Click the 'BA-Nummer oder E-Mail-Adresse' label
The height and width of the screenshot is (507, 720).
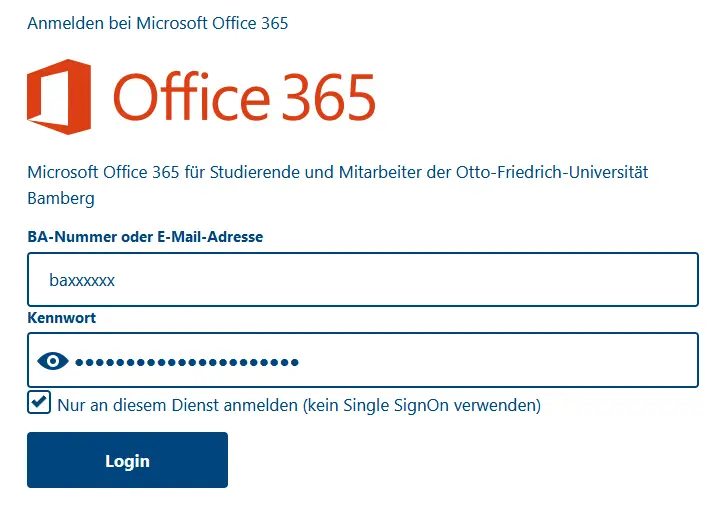(x=145, y=237)
